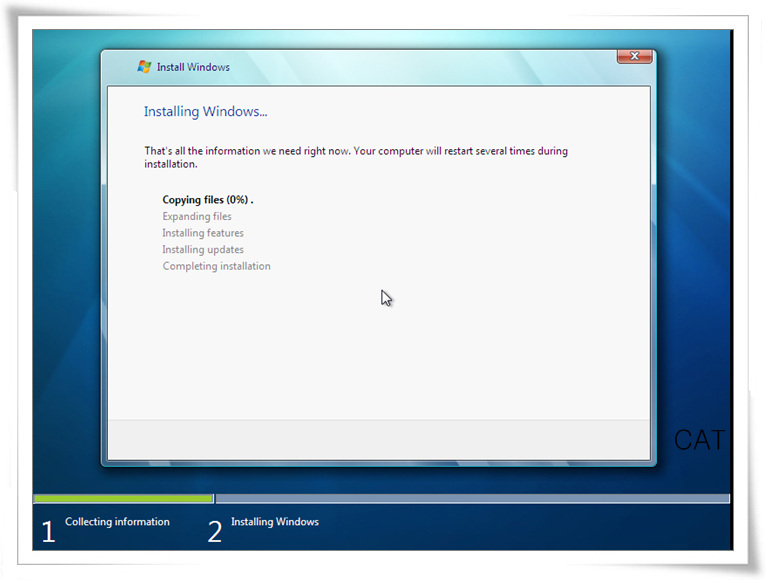
Task: Click the gray Installing Windows progress bar
Action: click(x=472, y=498)
